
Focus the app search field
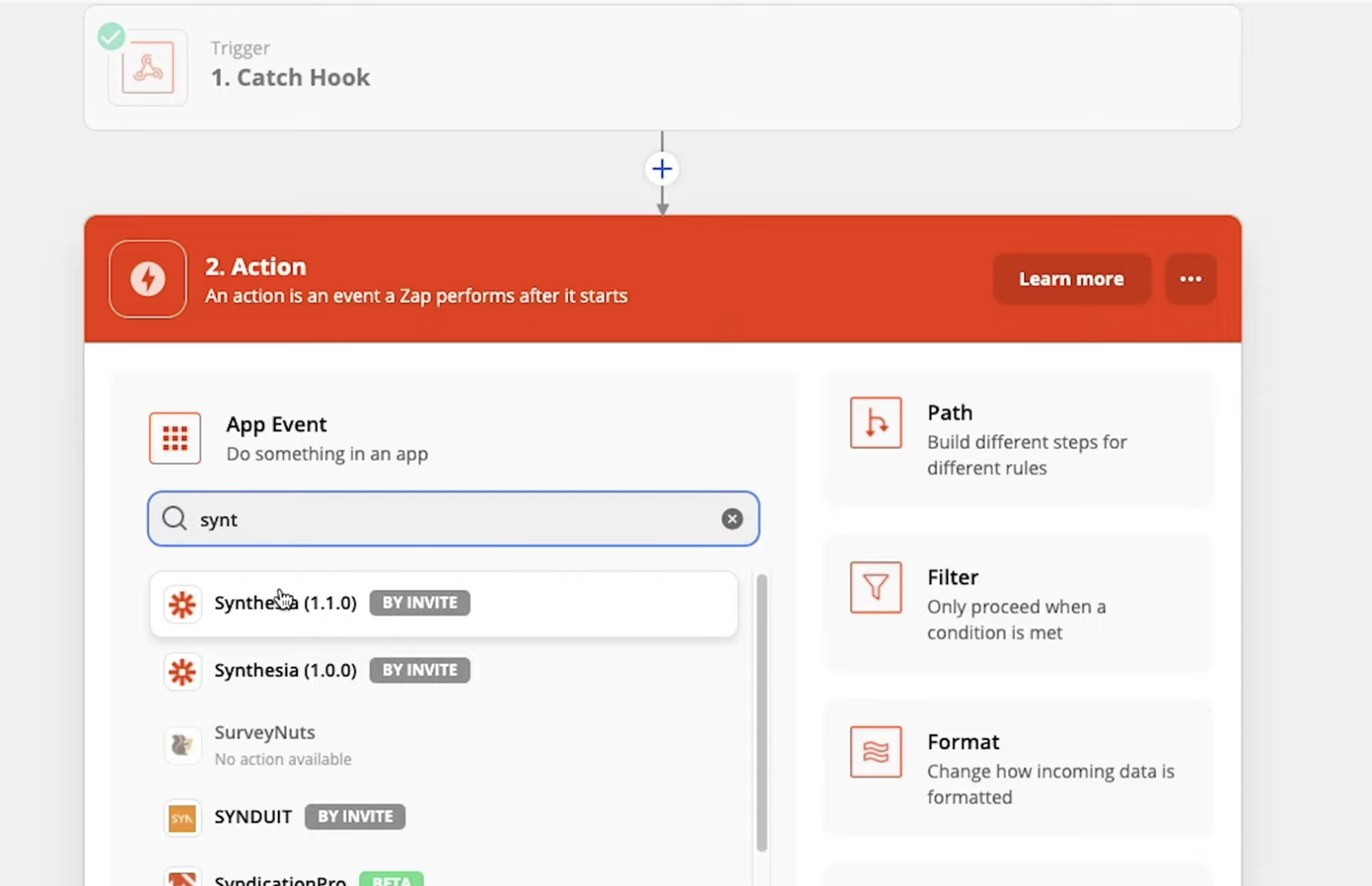click(x=453, y=518)
